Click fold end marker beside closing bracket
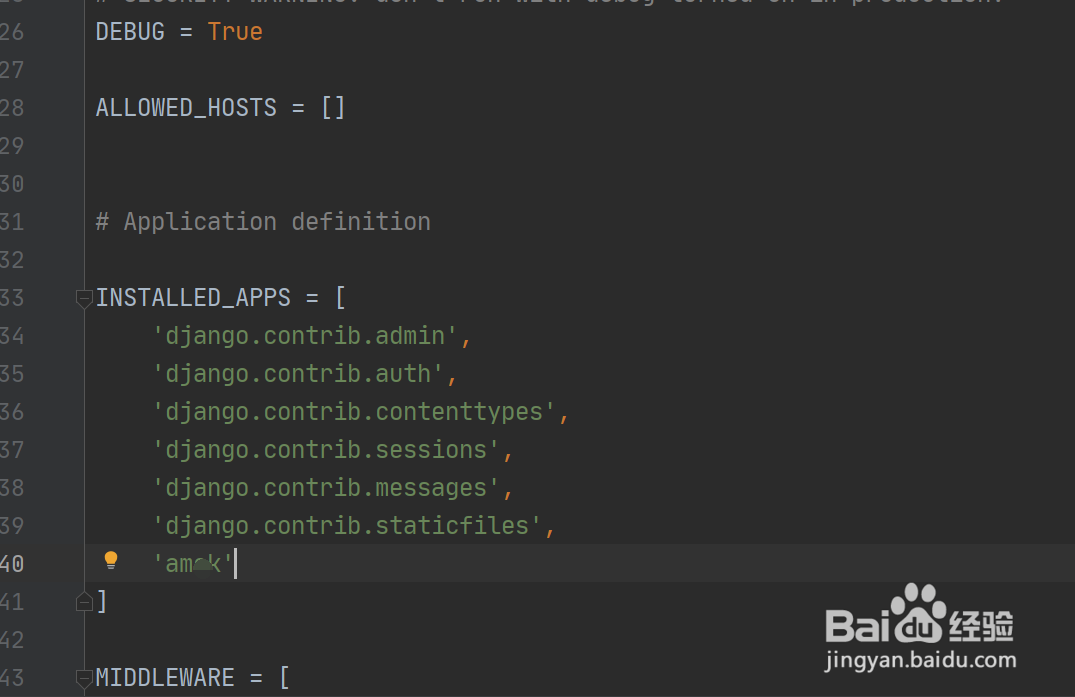The image size is (1075, 697). 84,601
